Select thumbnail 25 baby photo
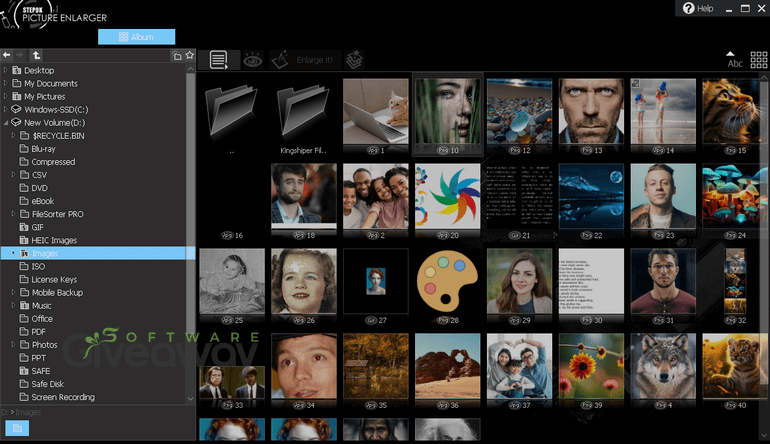Screen dimensions: 770x444 pyautogui.click(x=232, y=281)
